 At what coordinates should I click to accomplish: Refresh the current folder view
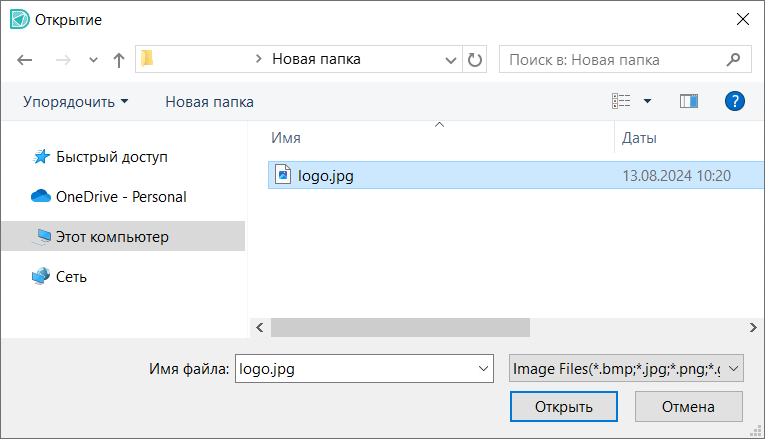click(475, 60)
